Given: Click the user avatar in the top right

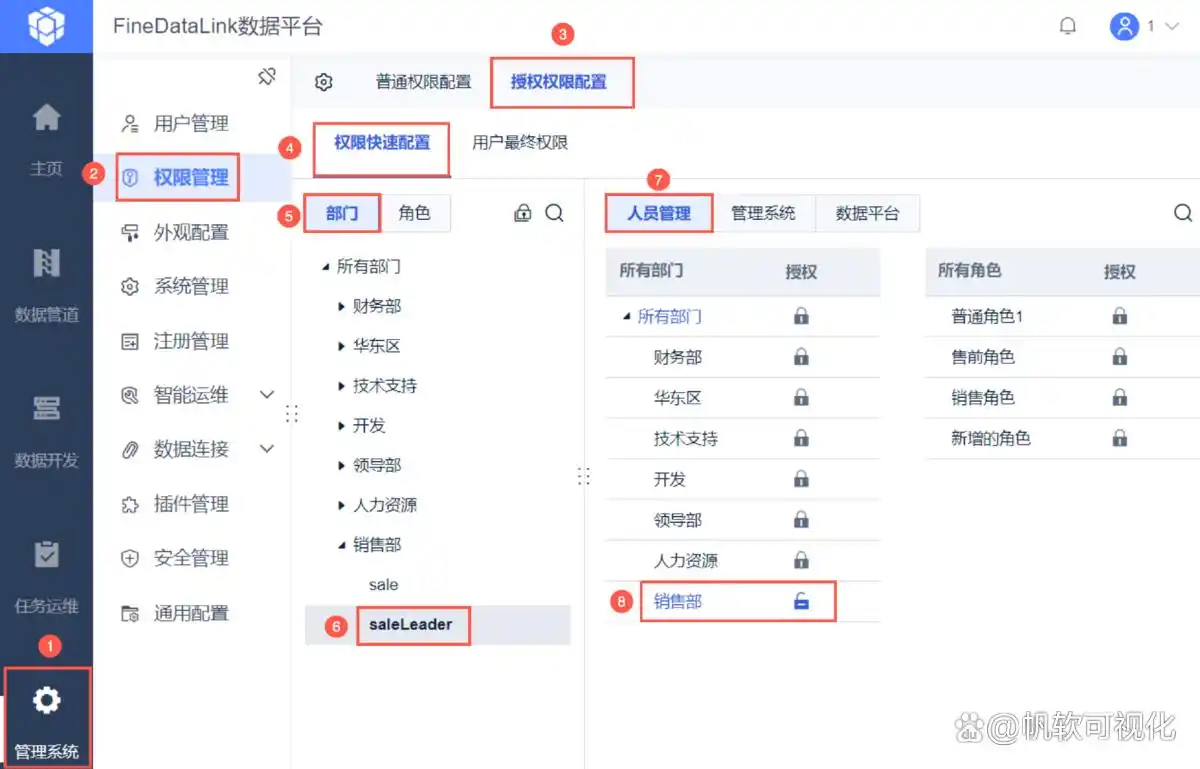Looking at the screenshot, I should coord(1122,26).
